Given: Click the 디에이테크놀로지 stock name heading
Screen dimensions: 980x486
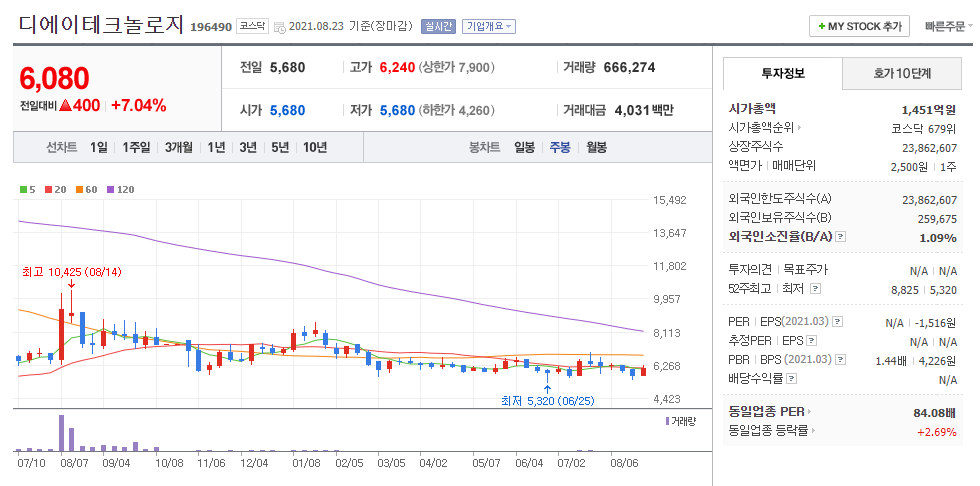Looking at the screenshot, I should click(x=101, y=24).
